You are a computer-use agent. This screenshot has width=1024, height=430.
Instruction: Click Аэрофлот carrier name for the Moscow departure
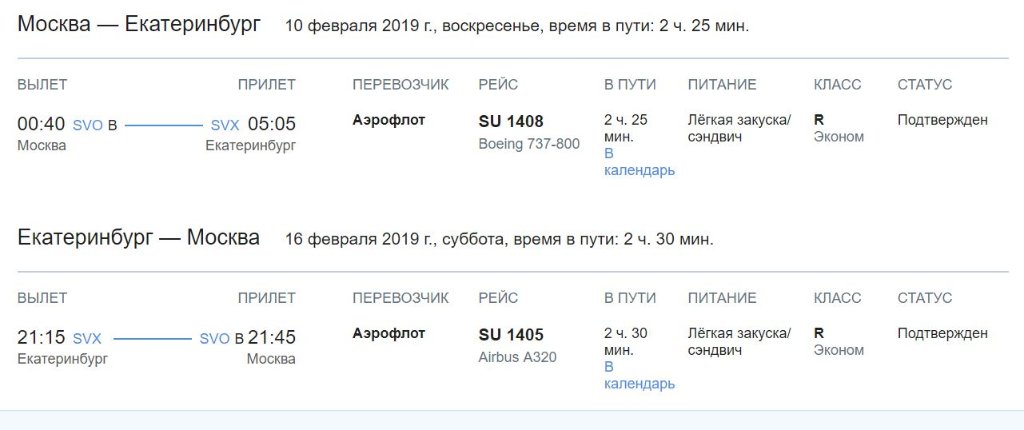[x=389, y=120]
